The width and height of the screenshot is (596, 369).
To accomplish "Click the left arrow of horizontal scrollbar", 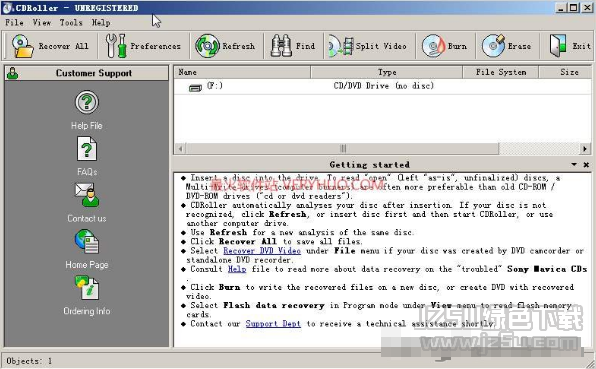I will click(x=181, y=149).
